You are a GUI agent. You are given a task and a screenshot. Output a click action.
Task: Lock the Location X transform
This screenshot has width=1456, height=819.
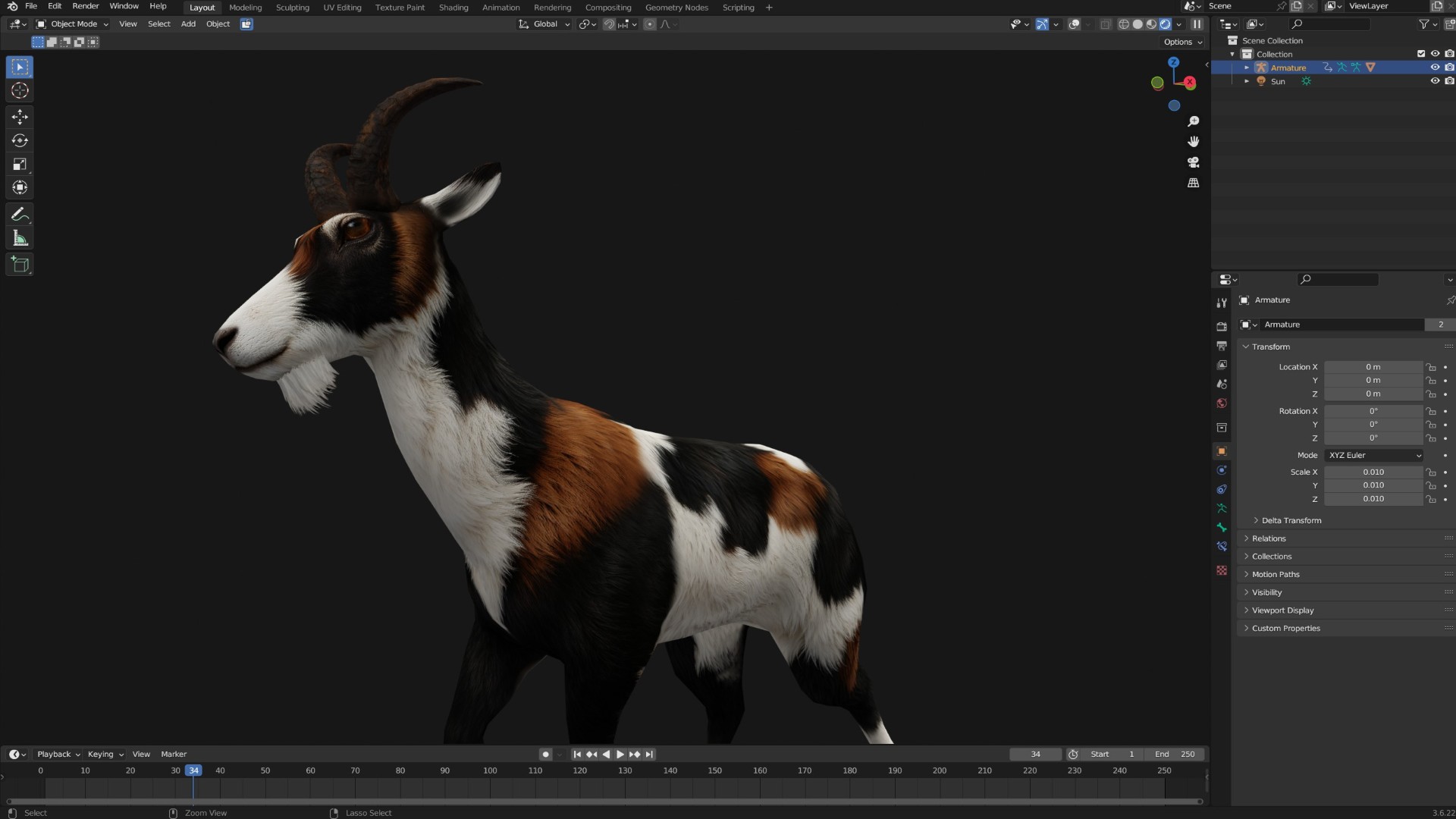[x=1431, y=367]
